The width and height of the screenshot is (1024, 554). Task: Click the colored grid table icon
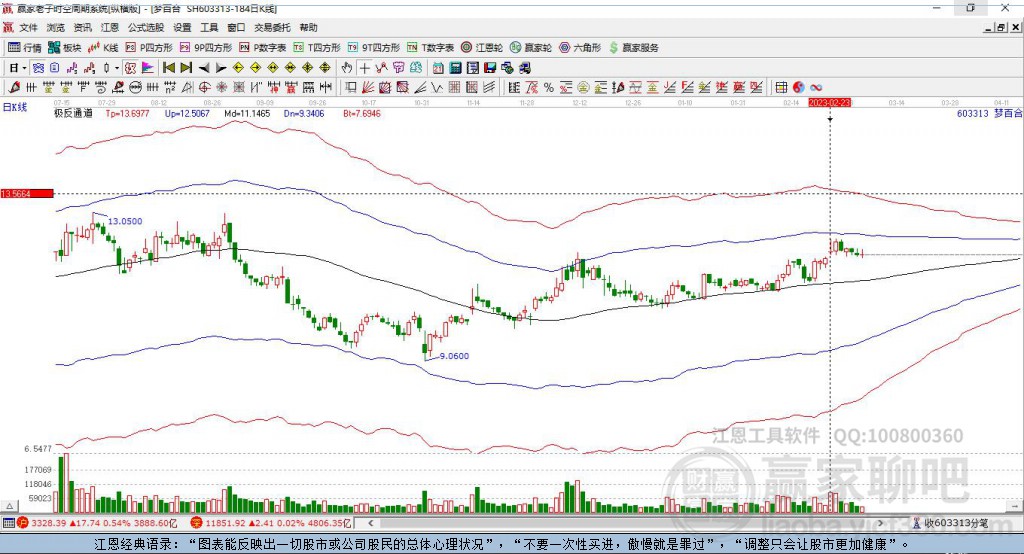[781, 87]
